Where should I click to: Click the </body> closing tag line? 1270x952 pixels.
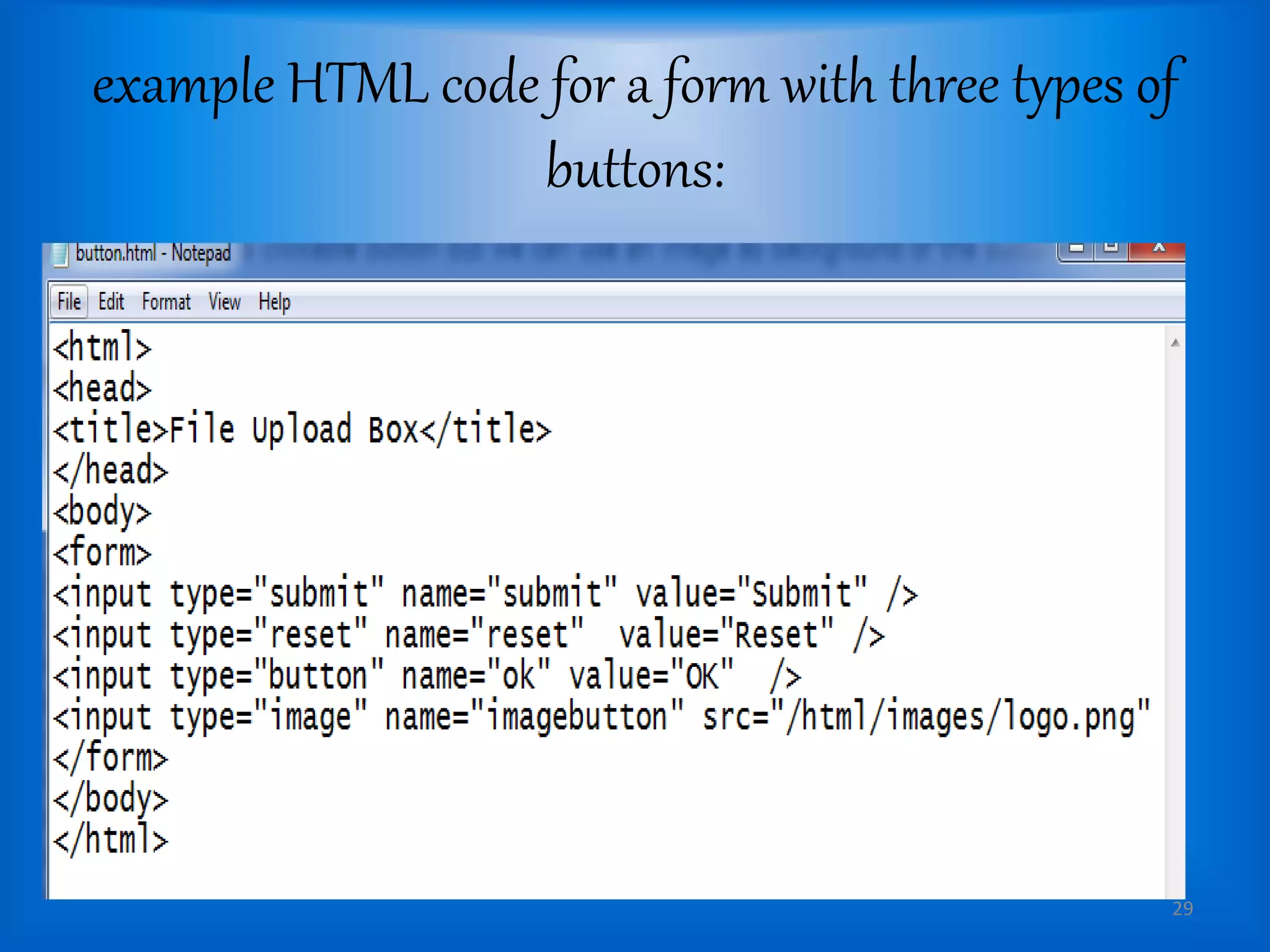tap(111, 800)
